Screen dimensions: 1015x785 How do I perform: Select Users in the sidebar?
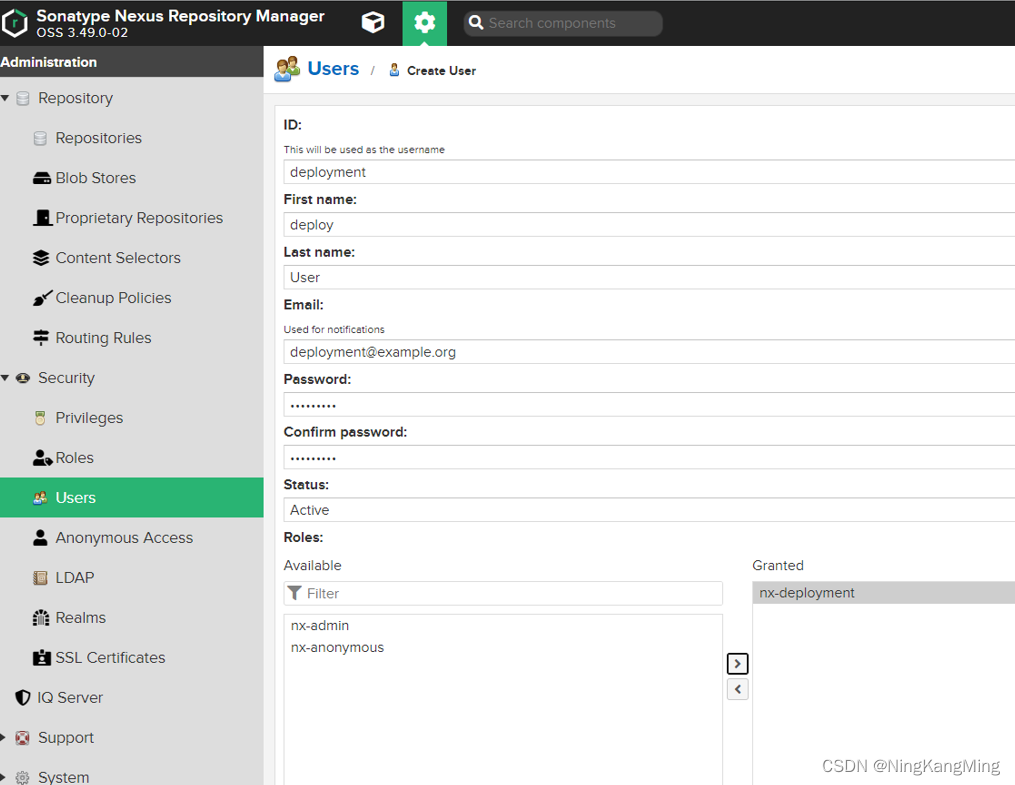(x=131, y=498)
